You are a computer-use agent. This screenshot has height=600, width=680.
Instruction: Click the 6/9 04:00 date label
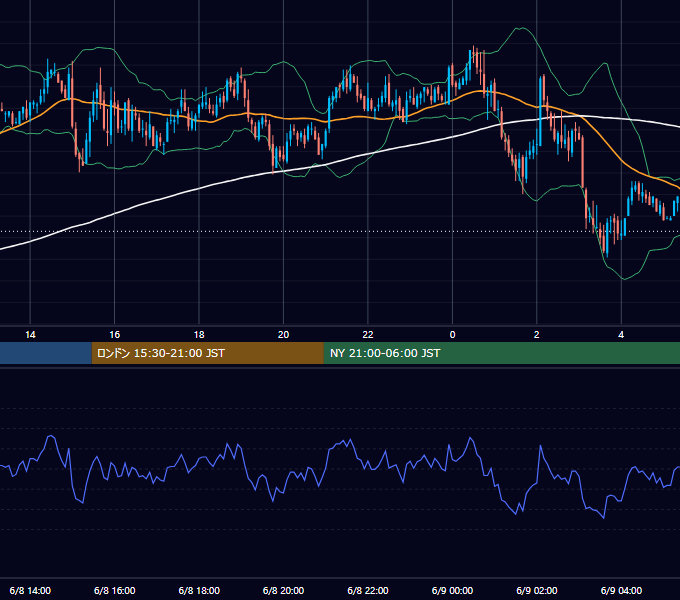pos(621,590)
